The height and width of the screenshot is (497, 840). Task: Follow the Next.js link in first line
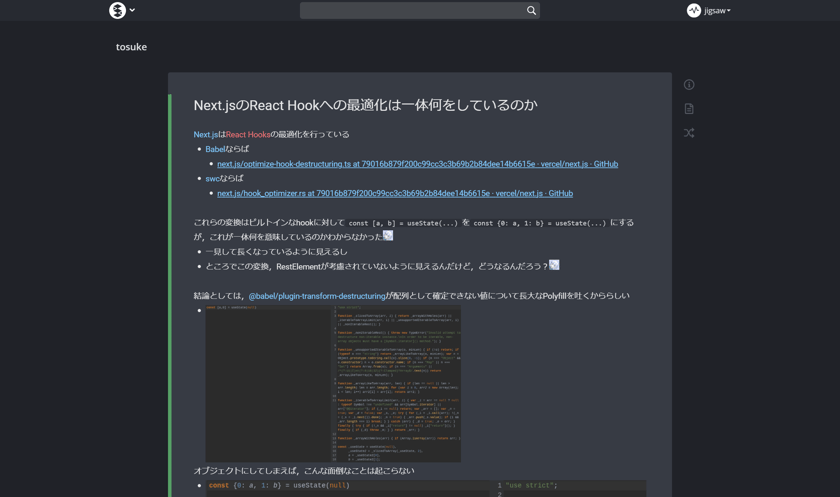pyautogui.click(x=206, y=134)
